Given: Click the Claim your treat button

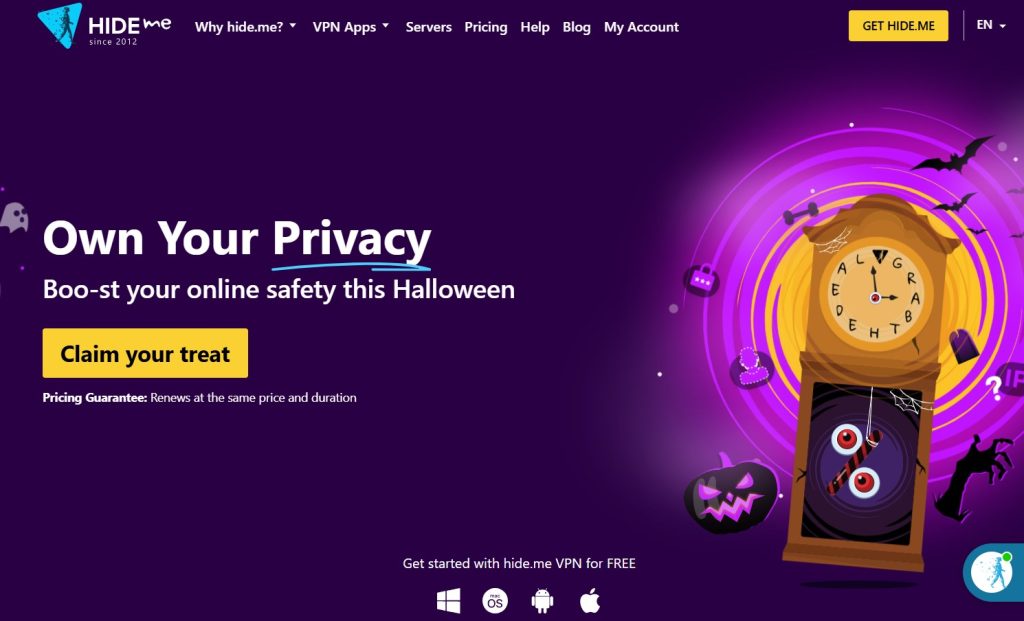Looking at the screenshot, I should click(145, 353).
